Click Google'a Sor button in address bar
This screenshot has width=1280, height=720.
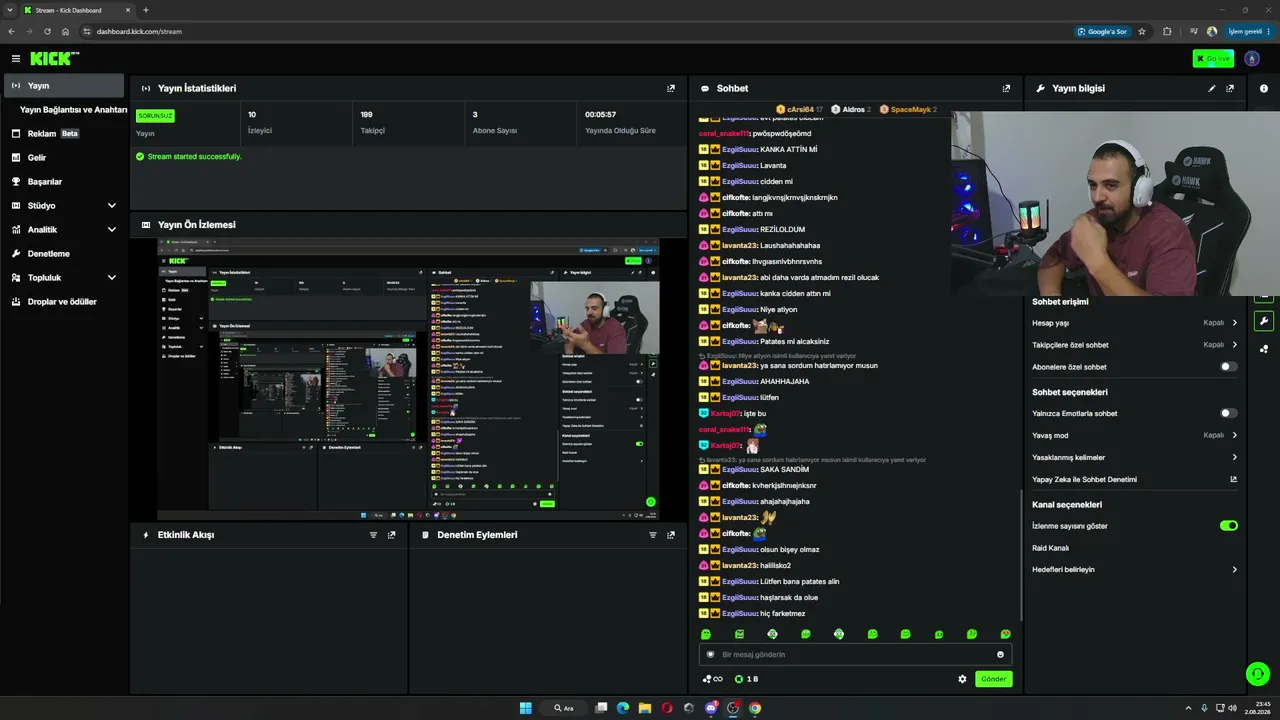(1103, 31)
